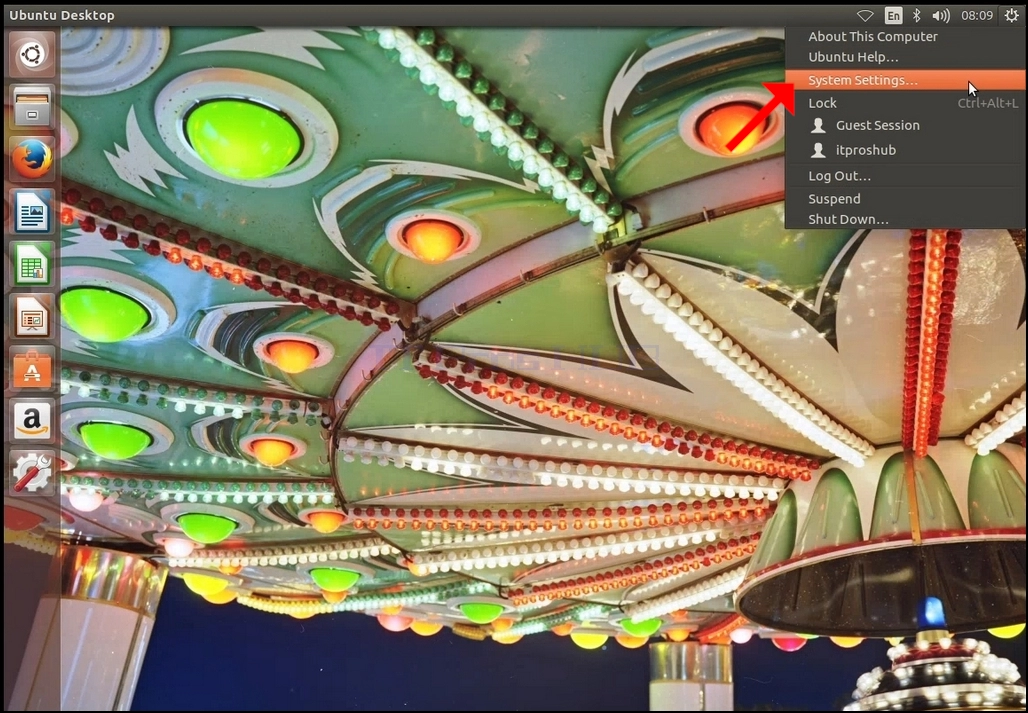
Task: Open the Bluetooth indicator menu
Action: 917,15
